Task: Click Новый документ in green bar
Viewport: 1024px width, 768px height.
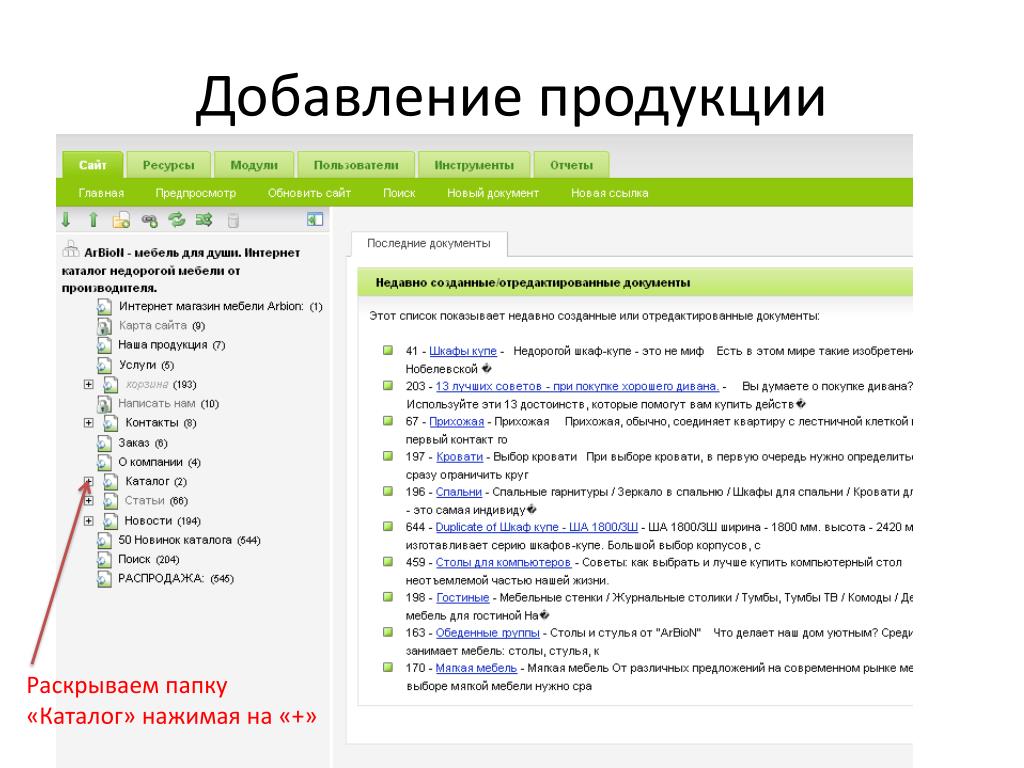Action: tap(493, 193)
